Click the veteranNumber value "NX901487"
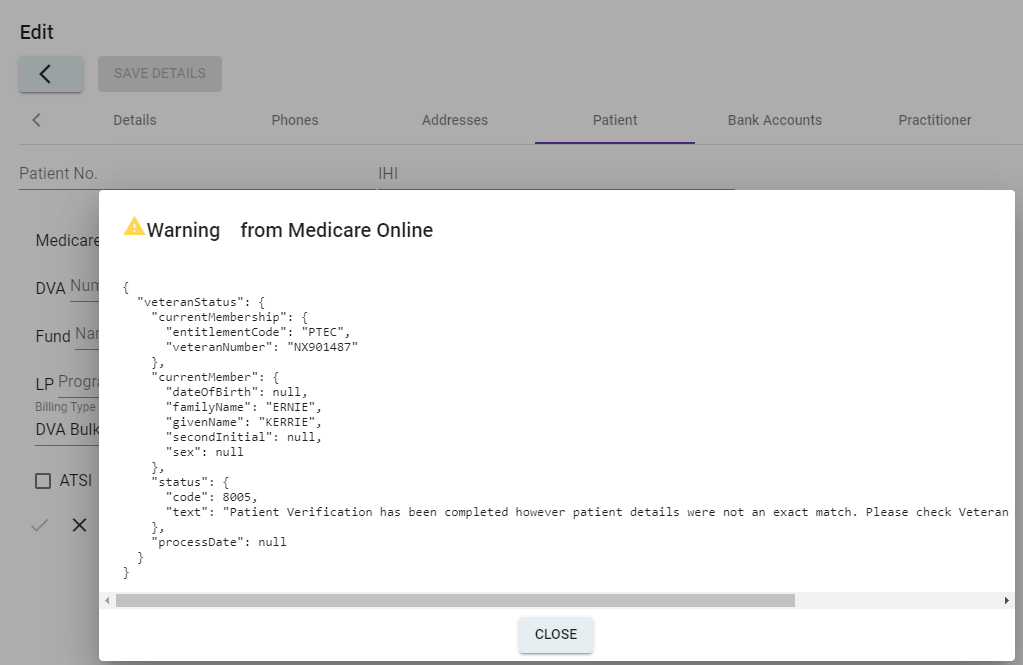This screenshot has width=1023, height=665. 323,347
